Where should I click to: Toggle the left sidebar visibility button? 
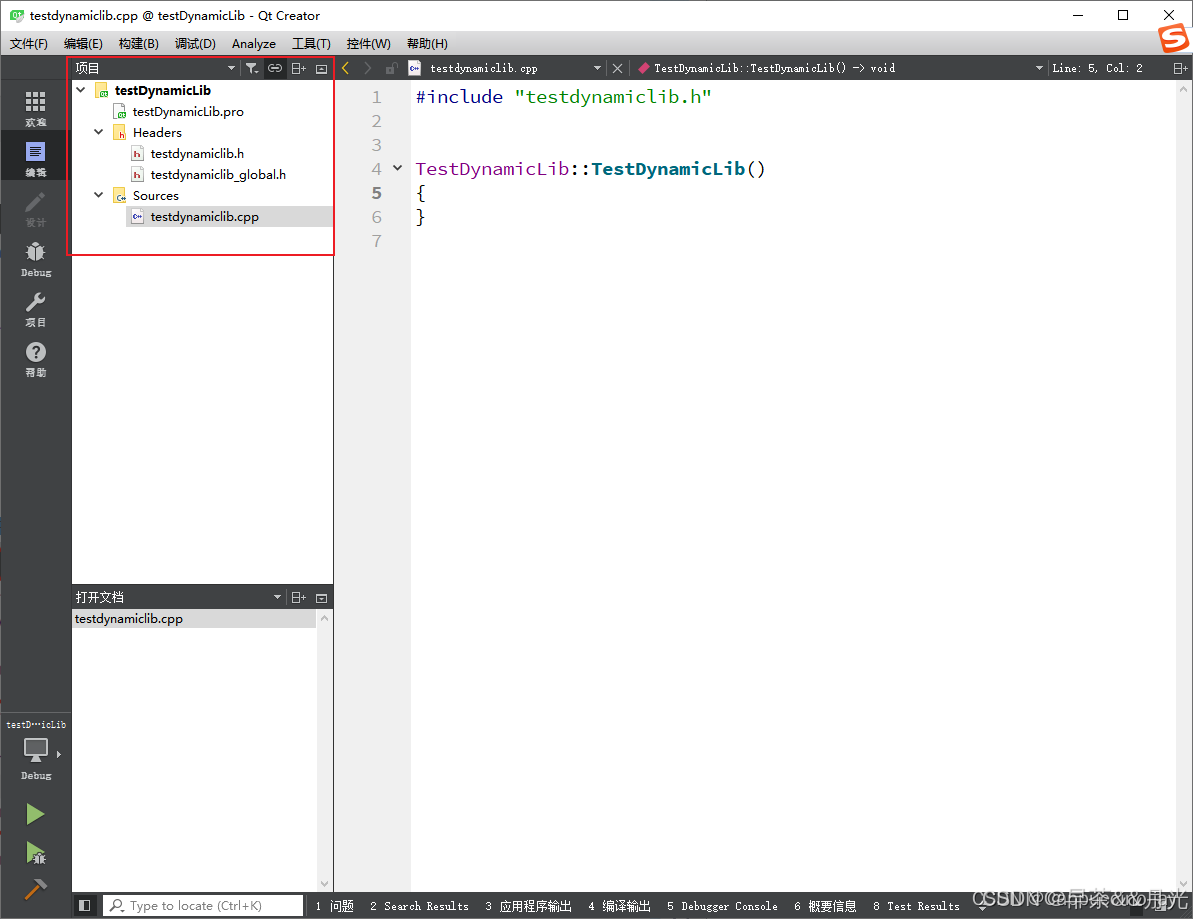(84, 905)
